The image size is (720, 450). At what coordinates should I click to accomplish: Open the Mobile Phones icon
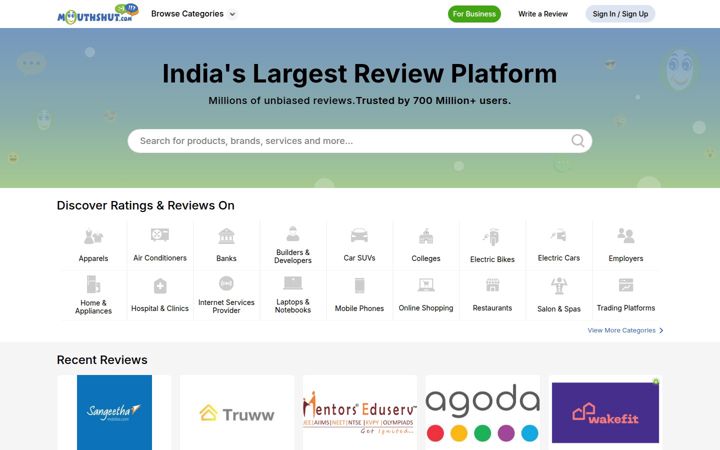click(360, 286)
